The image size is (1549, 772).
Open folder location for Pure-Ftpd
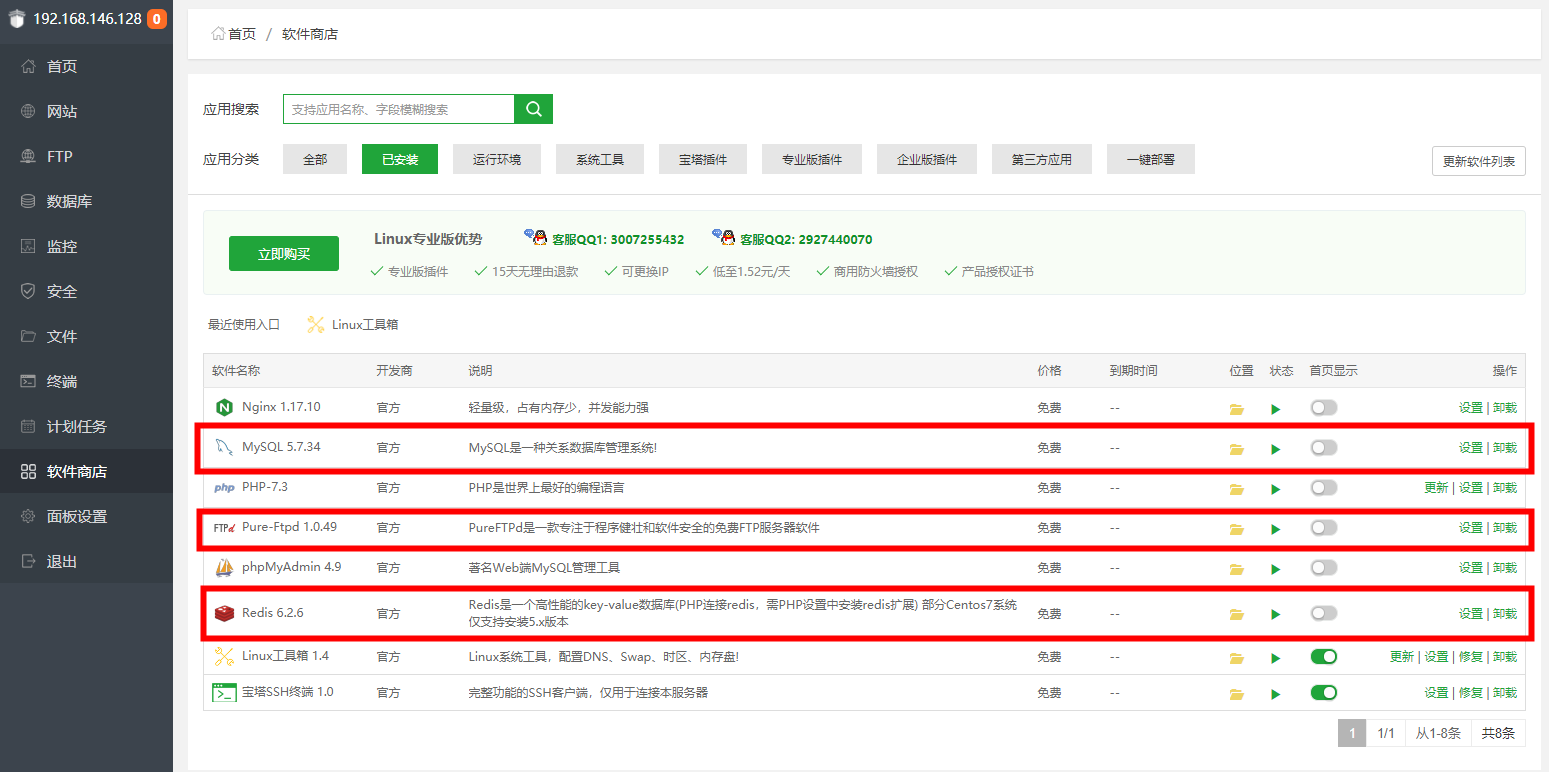(1236, 529)
